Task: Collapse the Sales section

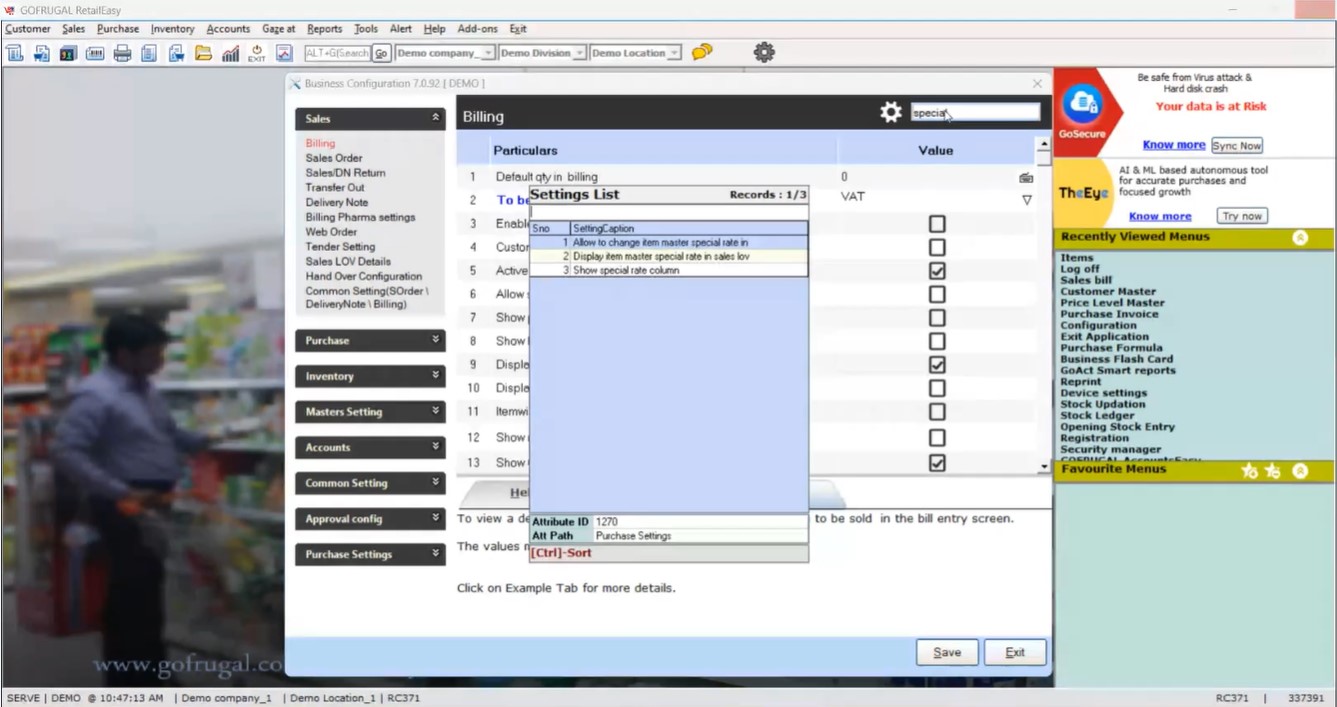Action: point(435,118)
